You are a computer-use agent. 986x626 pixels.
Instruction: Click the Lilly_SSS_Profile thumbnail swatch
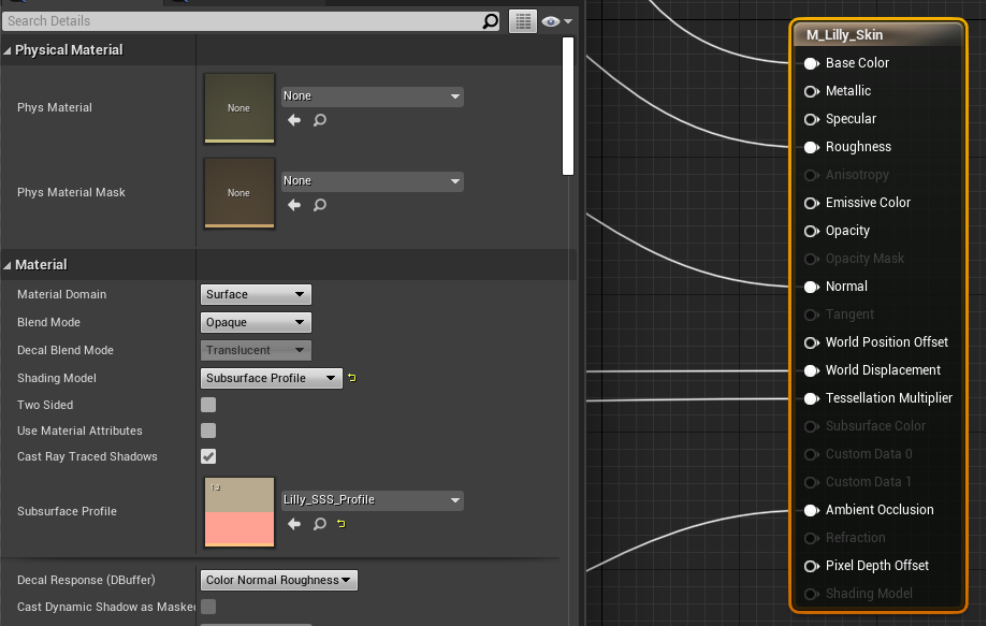(239, 512)
